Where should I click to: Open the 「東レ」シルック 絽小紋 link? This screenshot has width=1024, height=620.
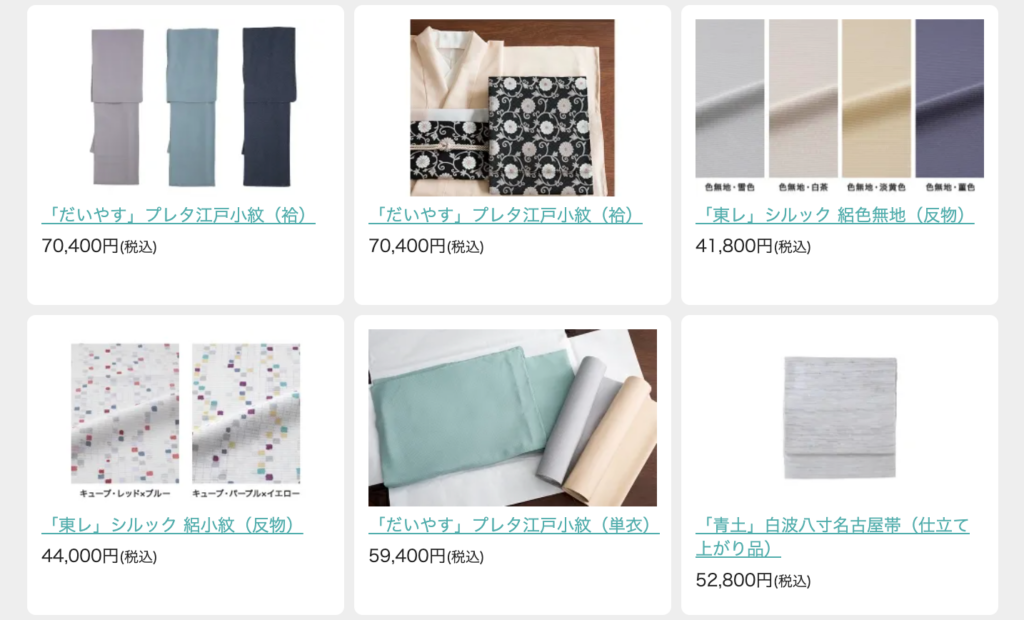(x=172, y=525)
